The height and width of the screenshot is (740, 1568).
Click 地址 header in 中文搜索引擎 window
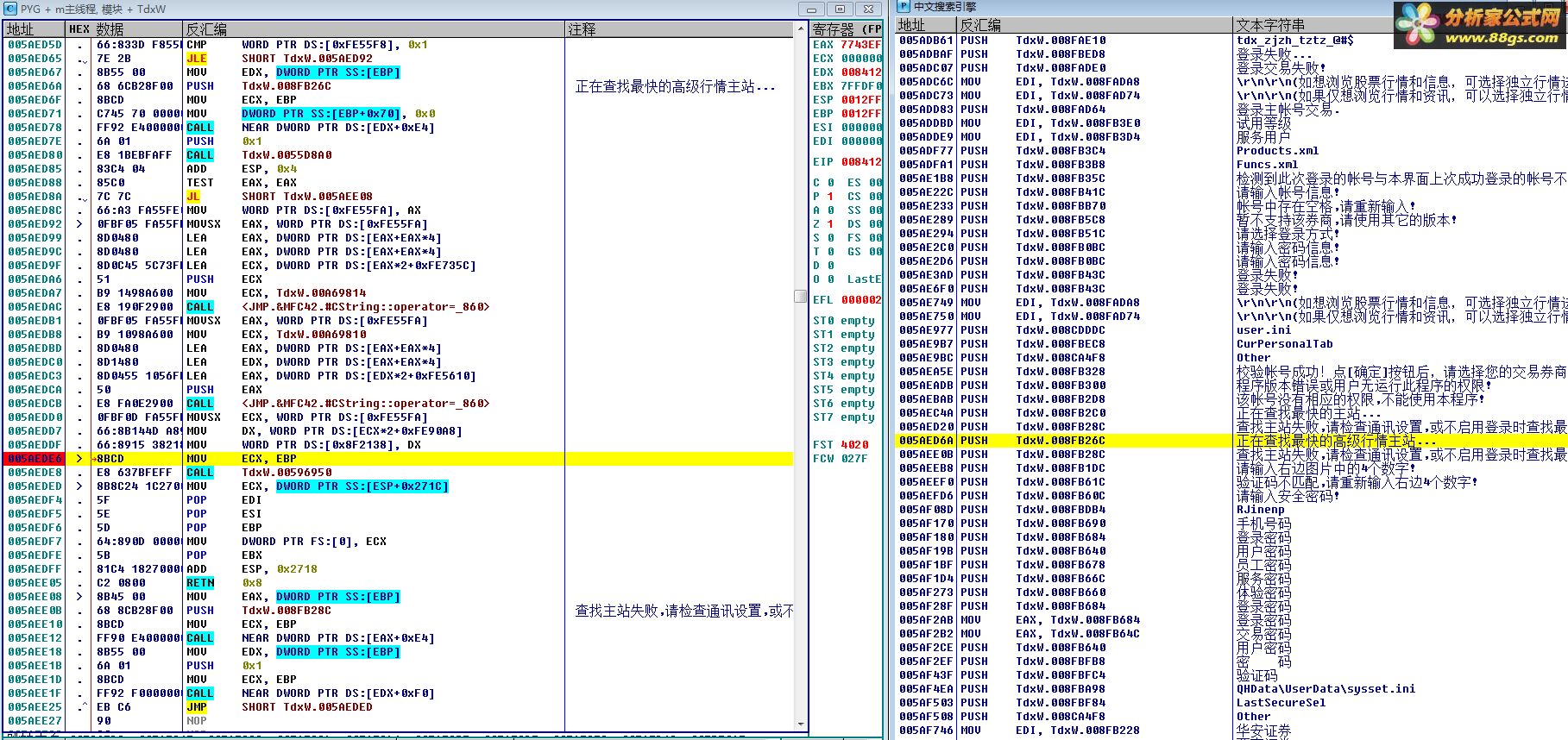pyautogui.click(x=926, y=25)
